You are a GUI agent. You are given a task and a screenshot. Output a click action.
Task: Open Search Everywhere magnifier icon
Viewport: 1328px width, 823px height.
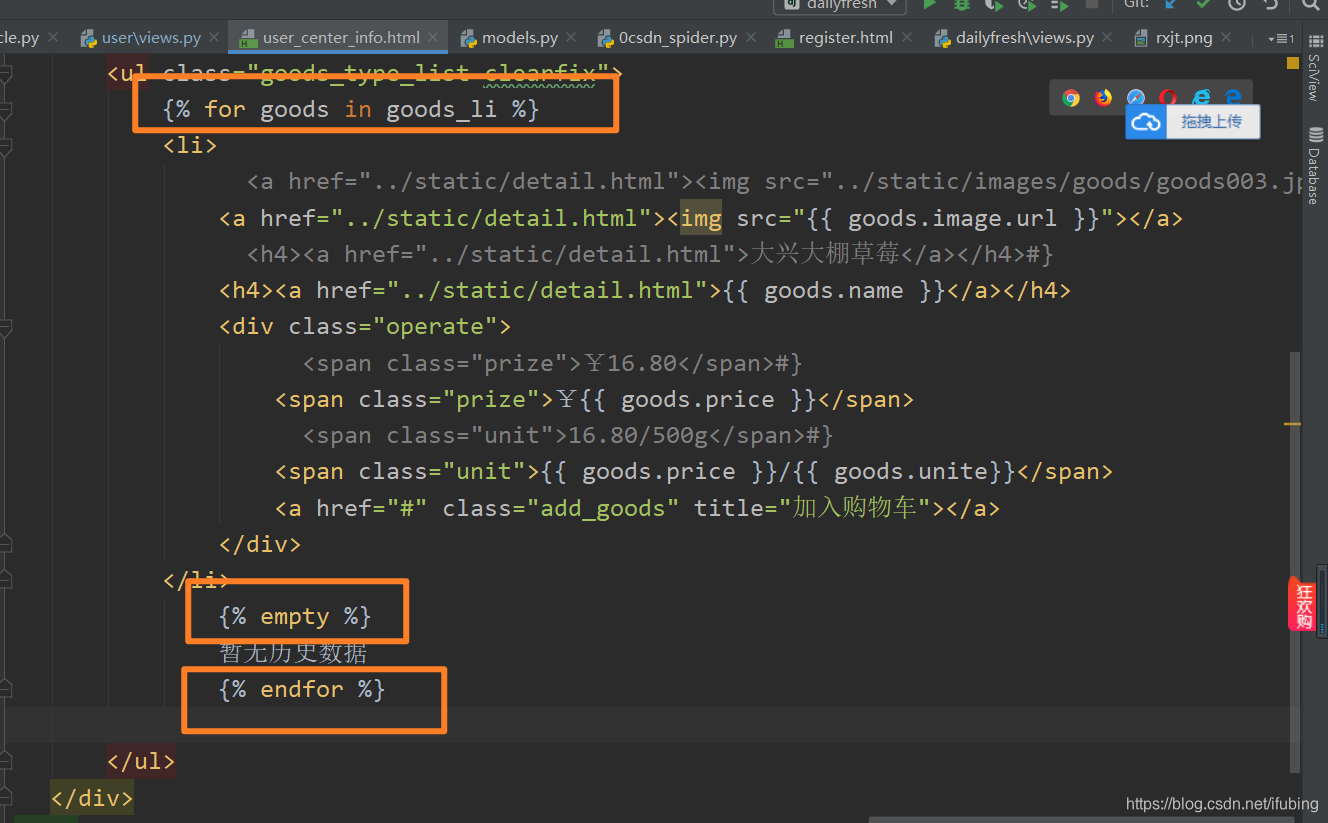[1309, 5]
